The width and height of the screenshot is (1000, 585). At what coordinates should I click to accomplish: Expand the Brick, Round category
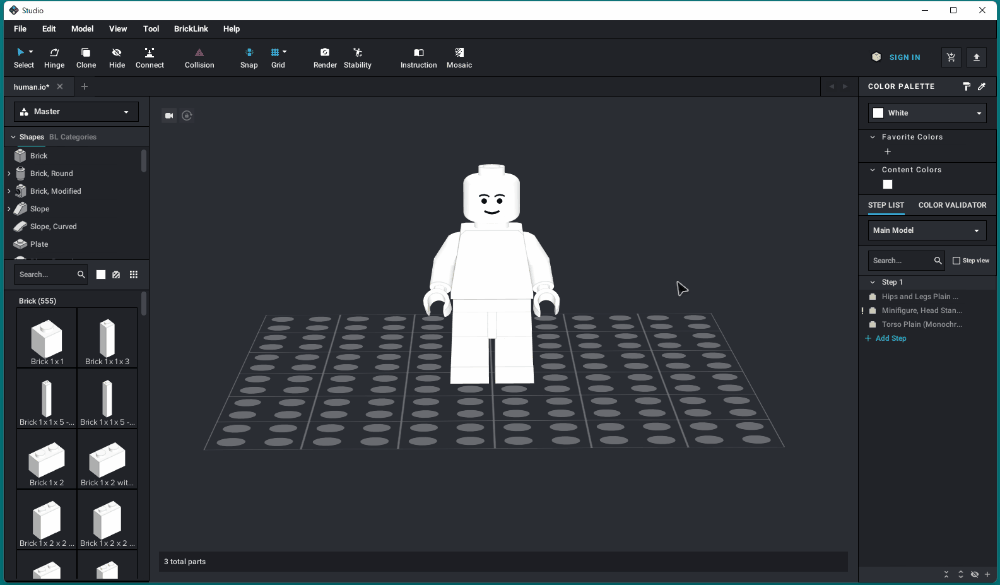(x=9, y=174)
